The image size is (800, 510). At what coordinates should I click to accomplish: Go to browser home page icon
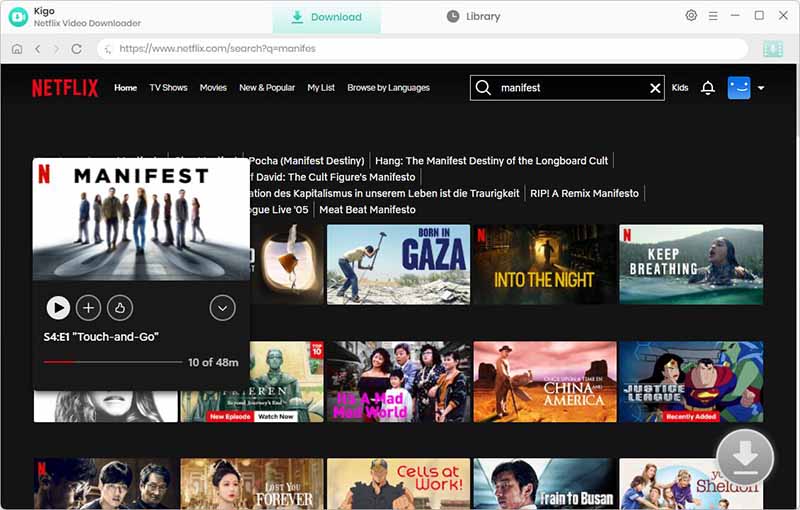17,49
